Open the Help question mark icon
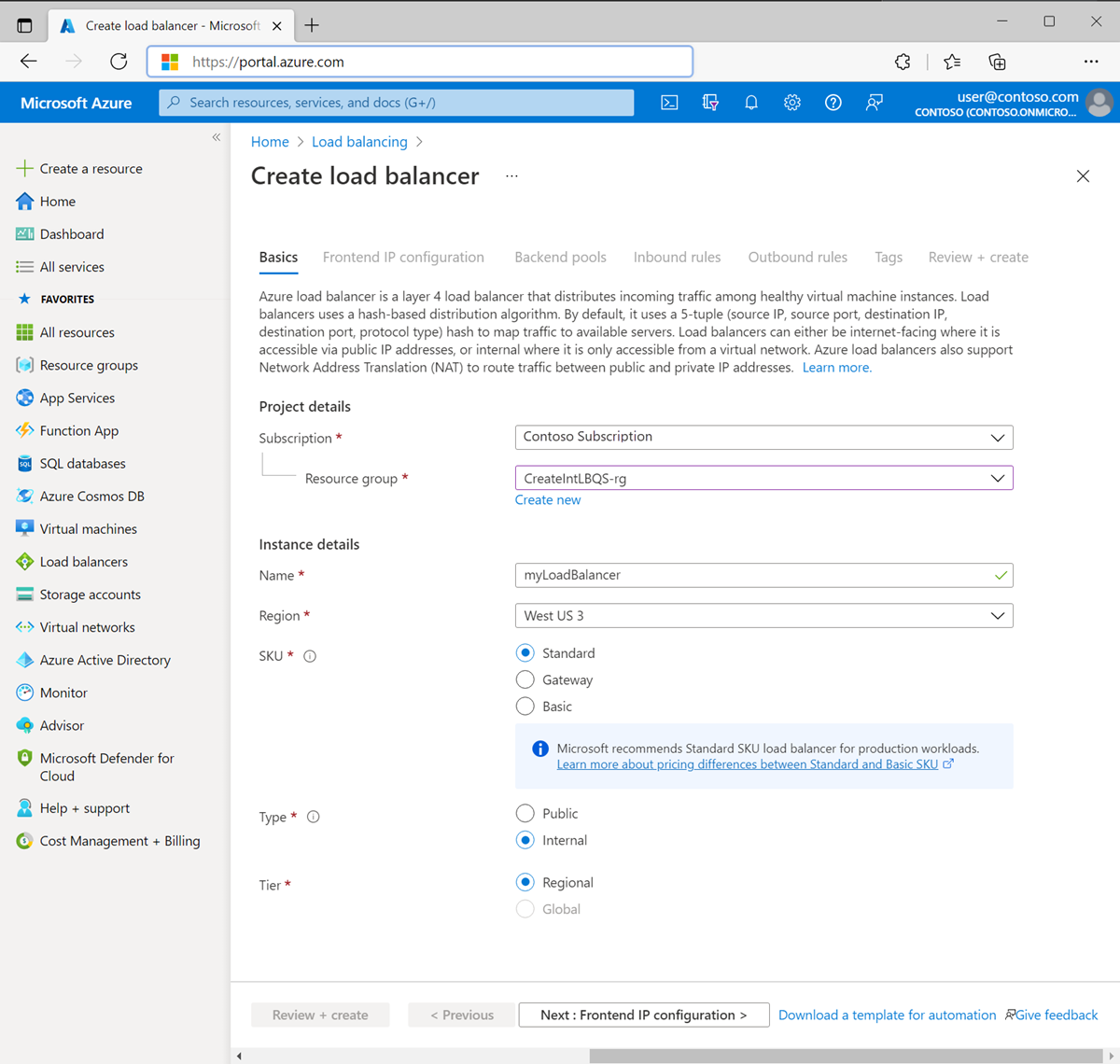 coord(833,103)
